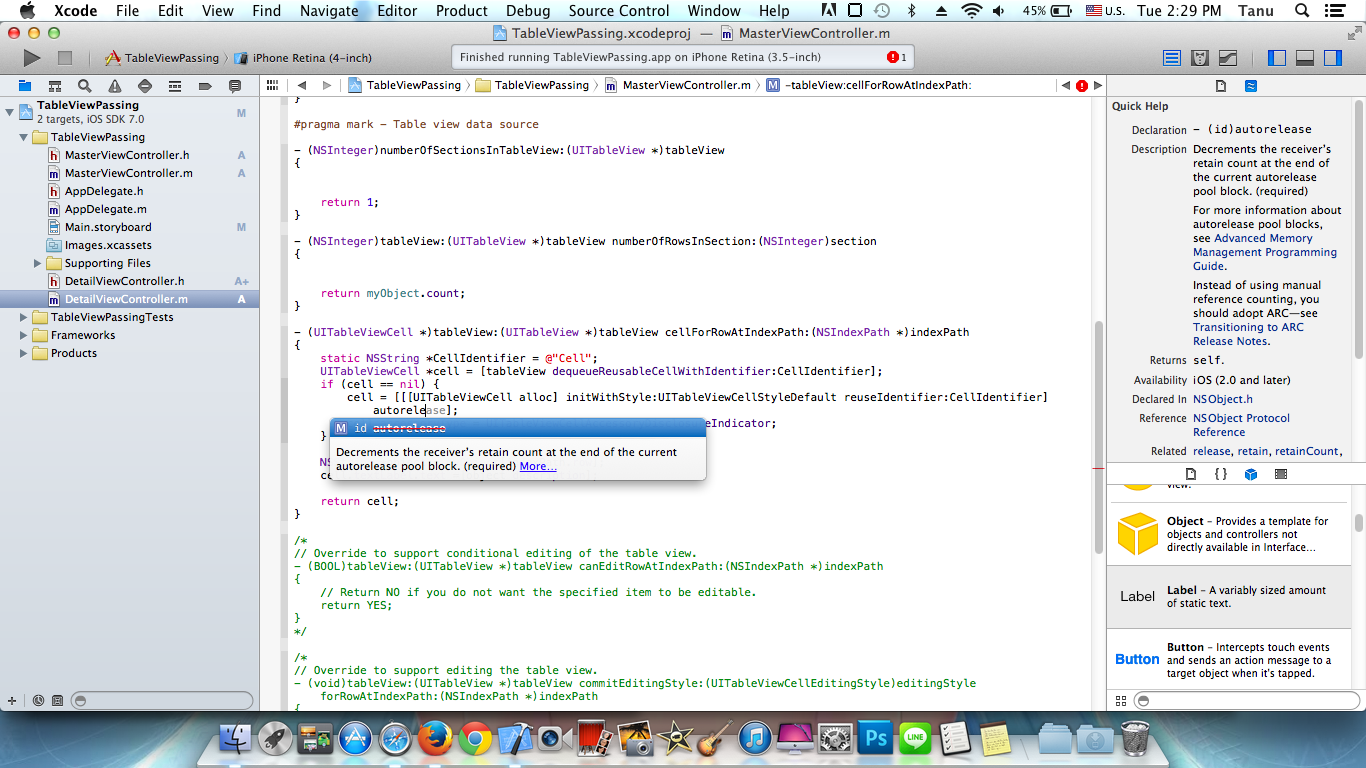1366x768 pixels.
Task: Select the autorelease completion suggestion
Action: point(518,428)
